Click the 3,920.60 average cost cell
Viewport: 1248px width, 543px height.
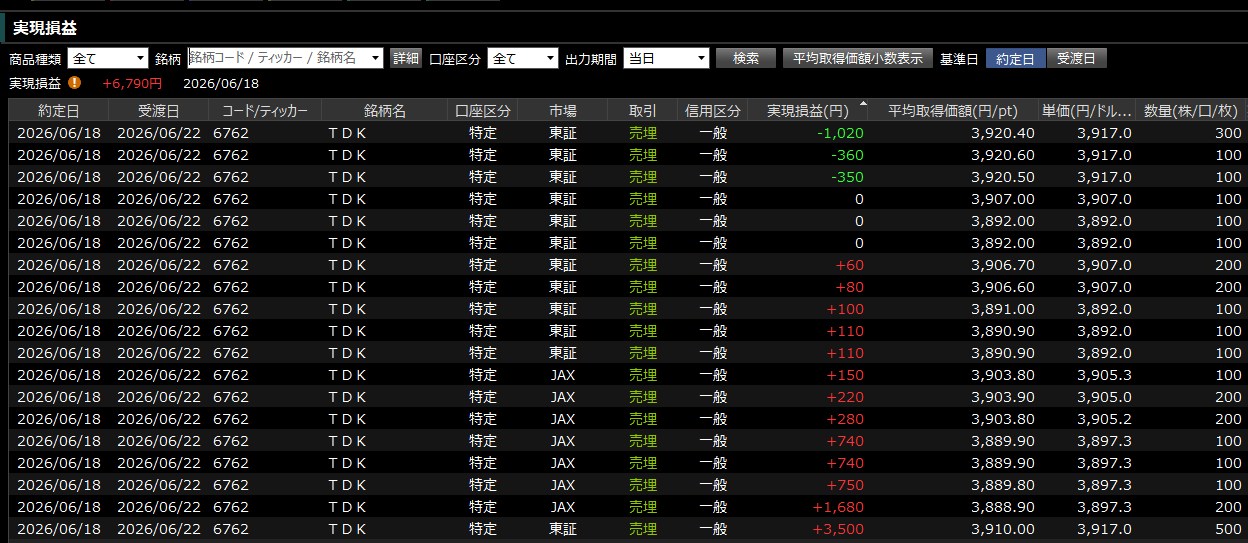tap(1003, 155)
